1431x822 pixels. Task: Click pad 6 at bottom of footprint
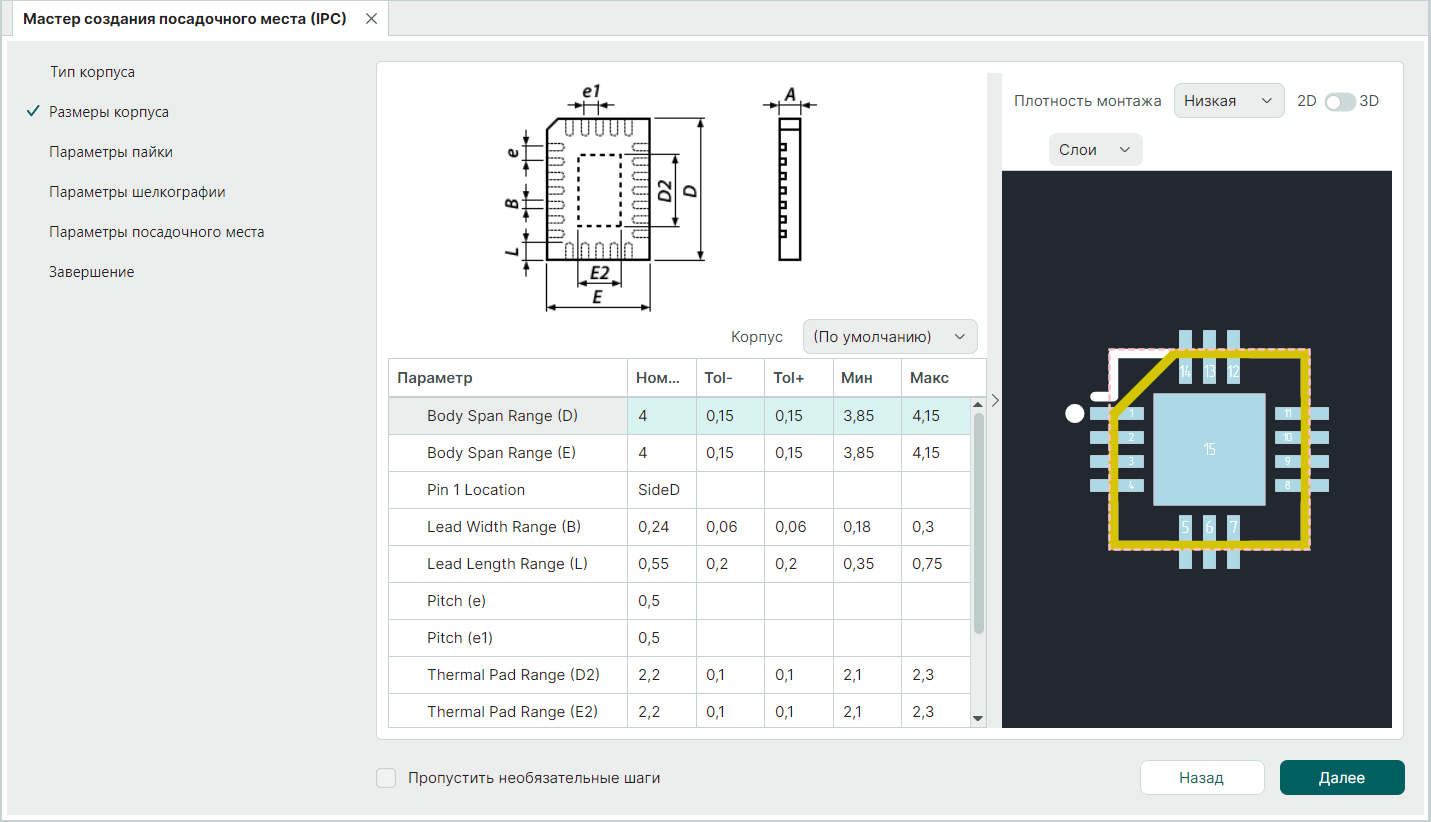[x=1209, y=530]
